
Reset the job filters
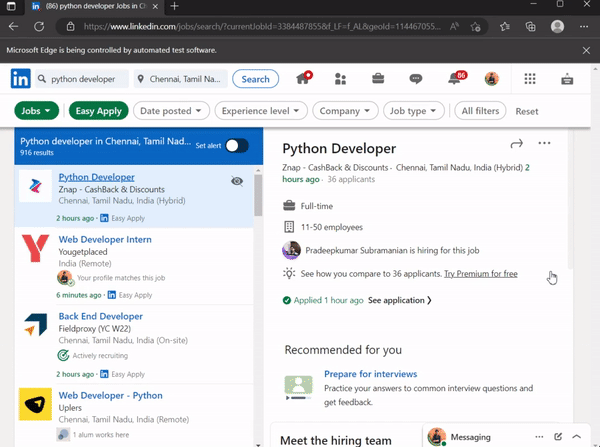click(527, 111)
